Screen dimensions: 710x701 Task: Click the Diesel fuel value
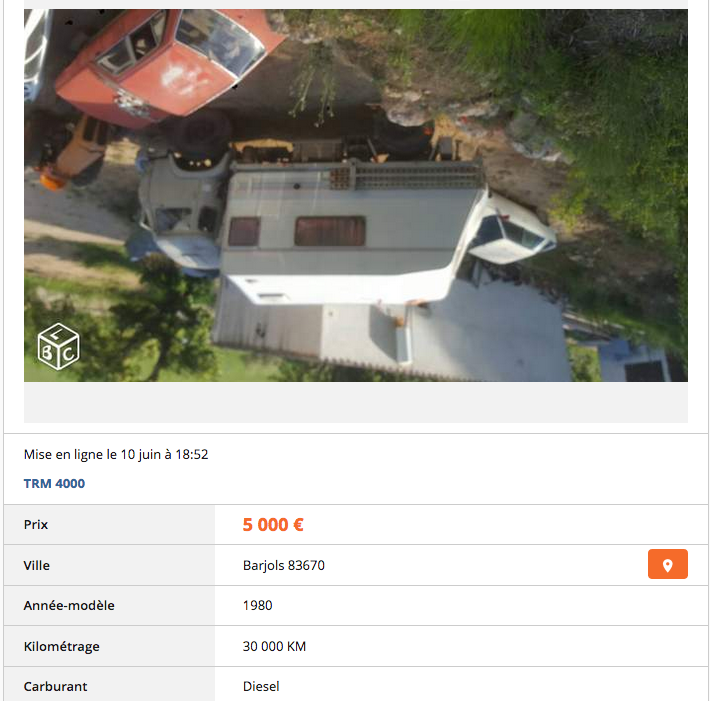[x=261, y=687]
